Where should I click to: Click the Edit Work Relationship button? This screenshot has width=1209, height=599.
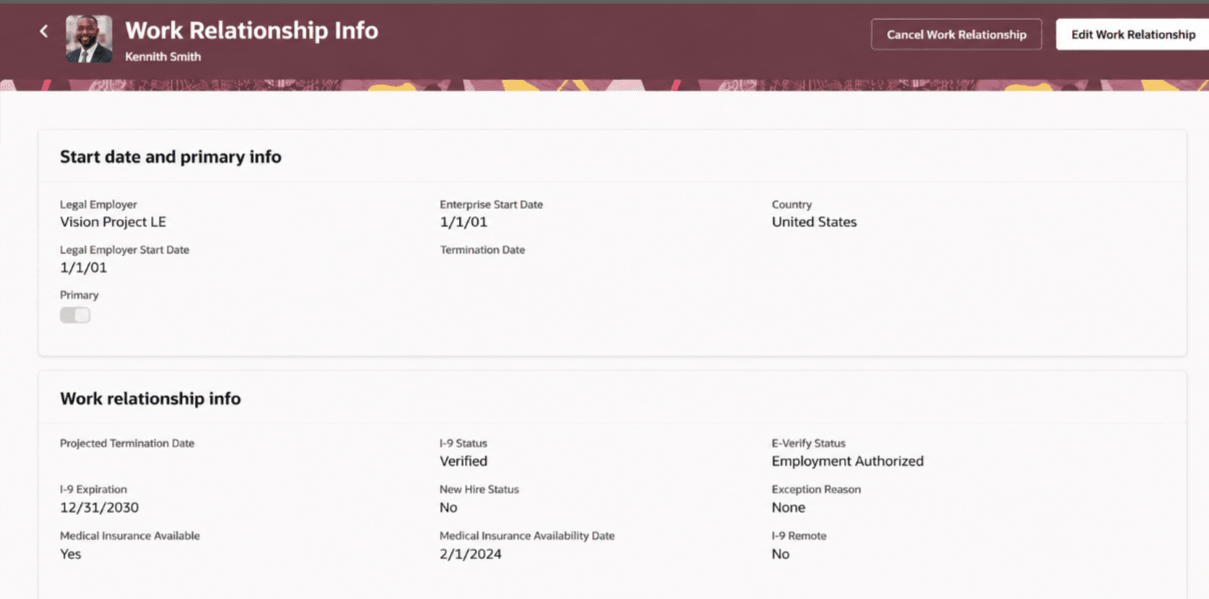(x=1133, y=34)
